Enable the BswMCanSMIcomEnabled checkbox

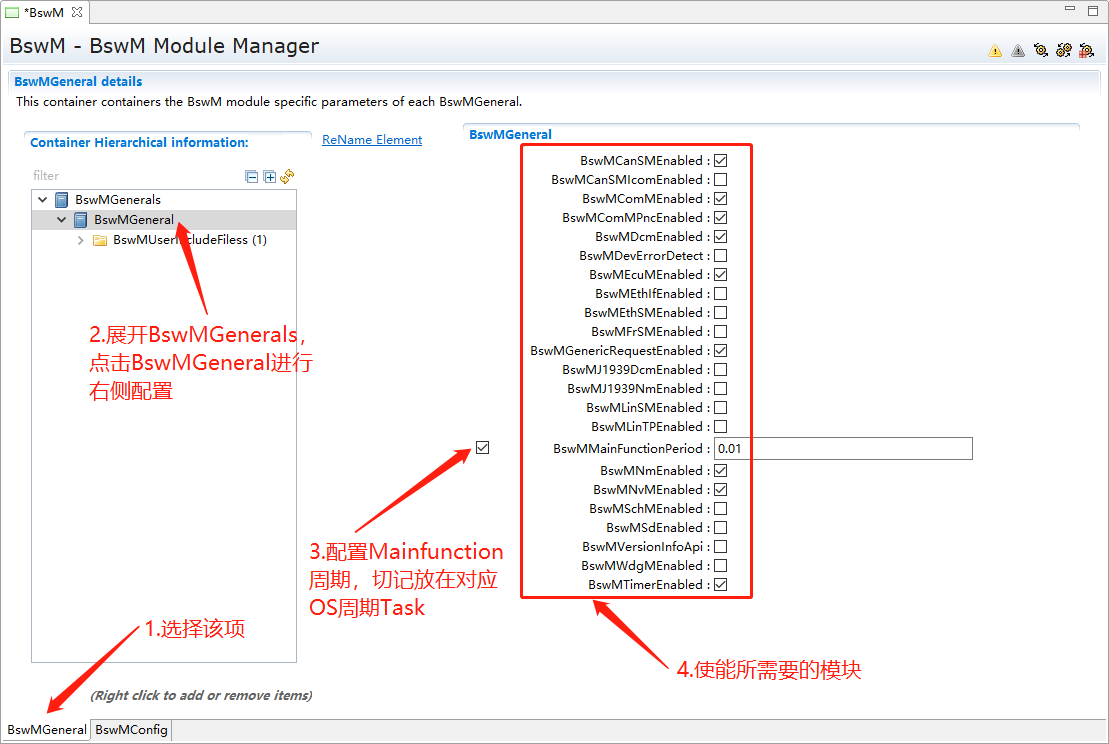pos(720,180)
